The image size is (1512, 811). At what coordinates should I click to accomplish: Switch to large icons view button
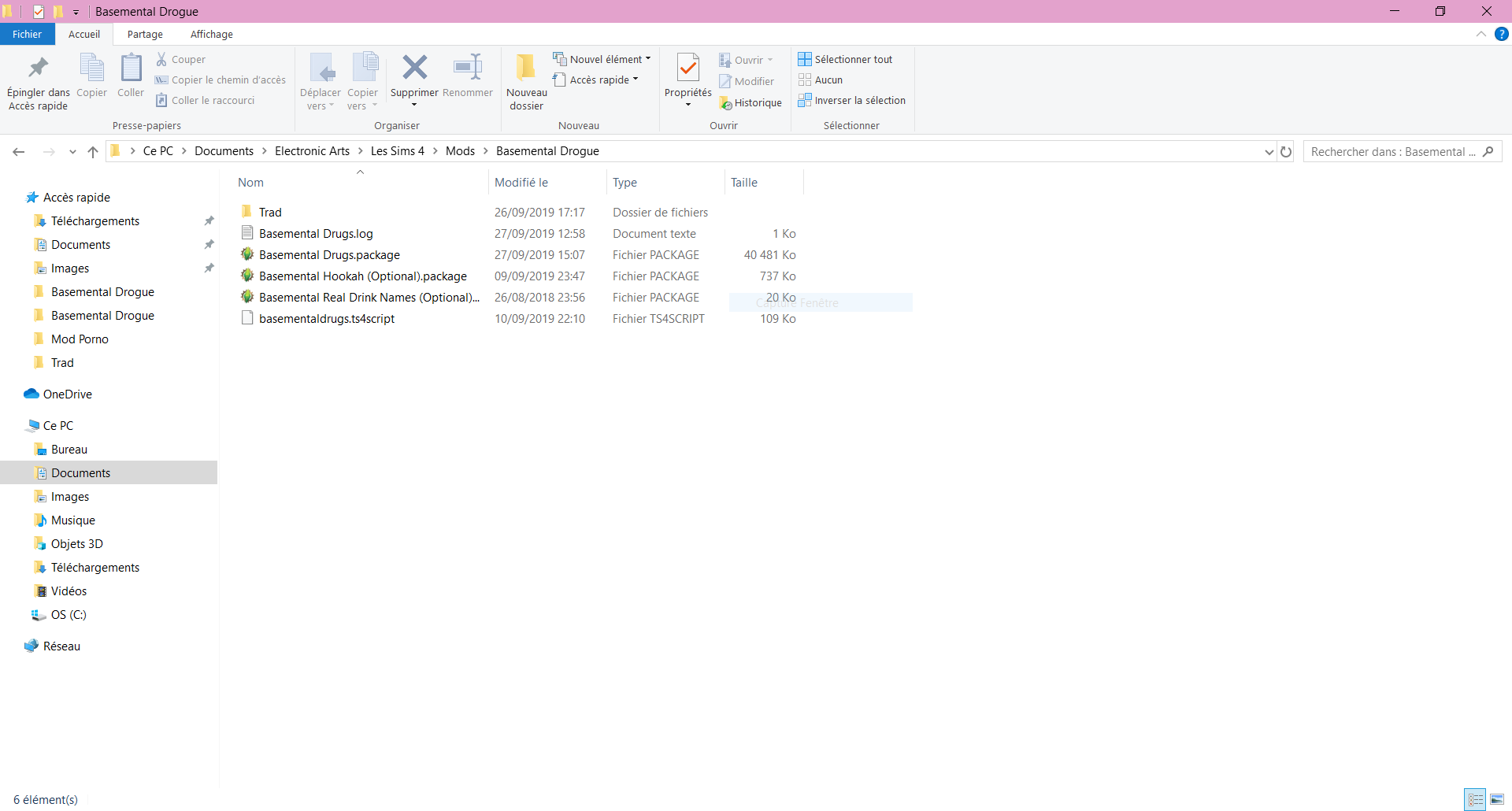coord(1497,799)
